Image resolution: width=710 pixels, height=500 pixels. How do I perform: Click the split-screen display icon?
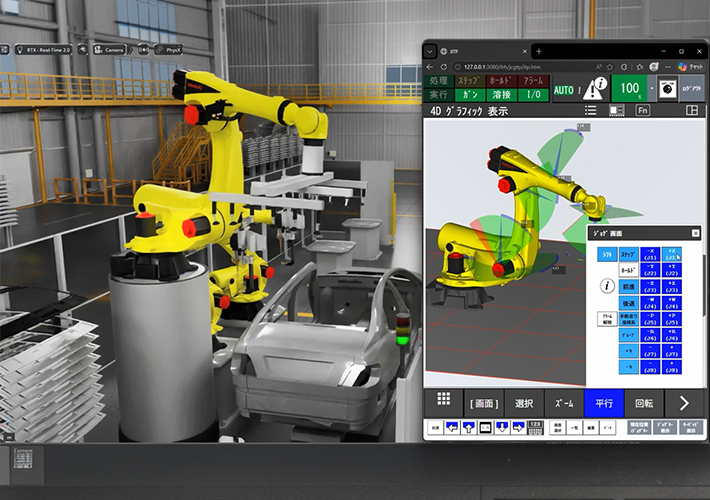[x=616, y=110]
